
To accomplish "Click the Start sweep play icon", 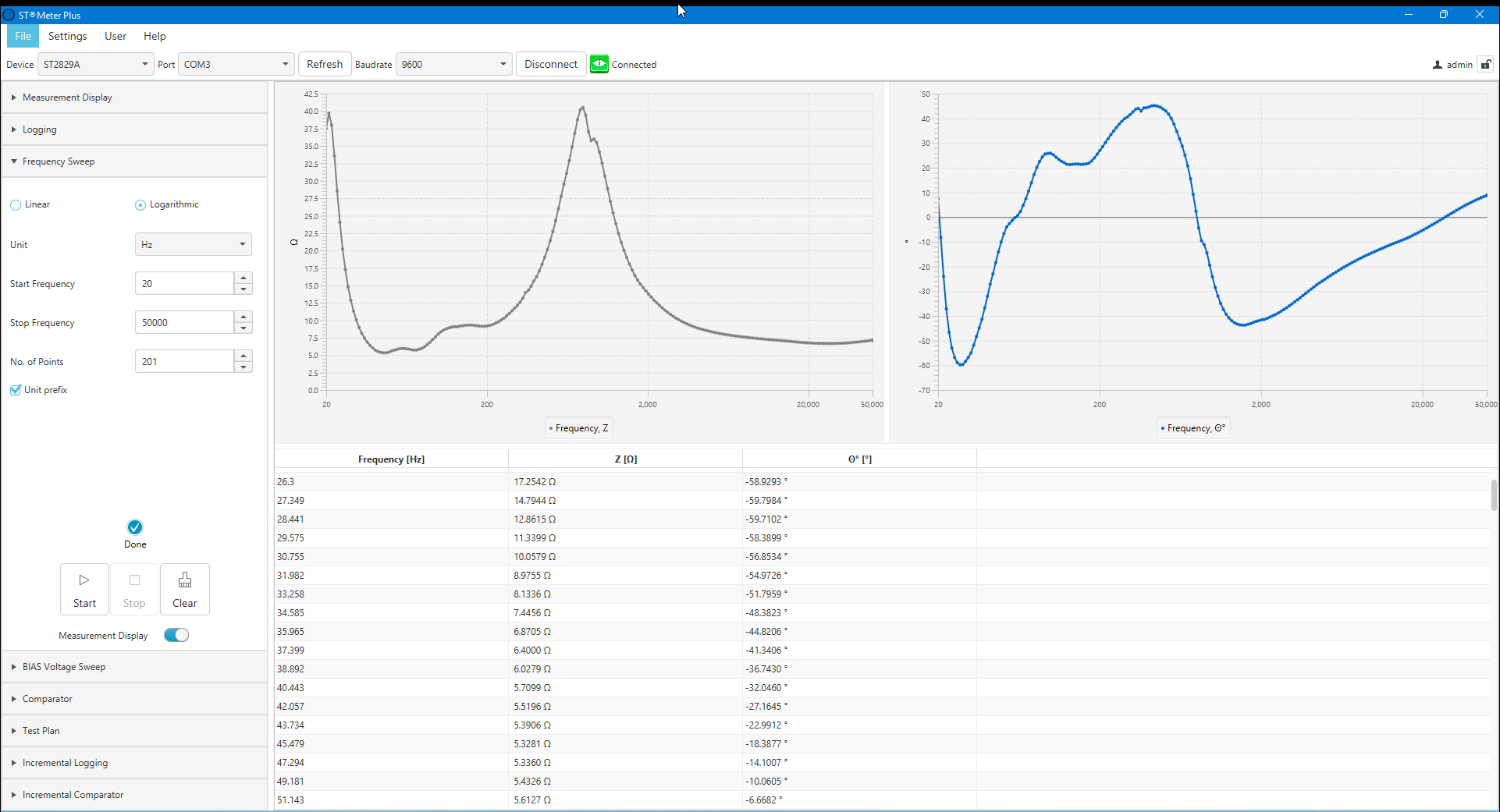I will tap(84, 580).
